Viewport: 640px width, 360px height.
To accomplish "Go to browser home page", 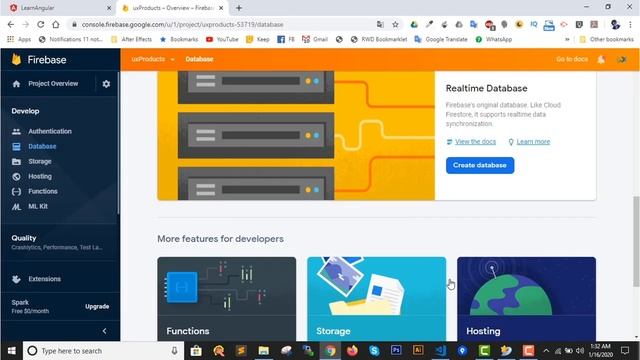I will [56, 24].
